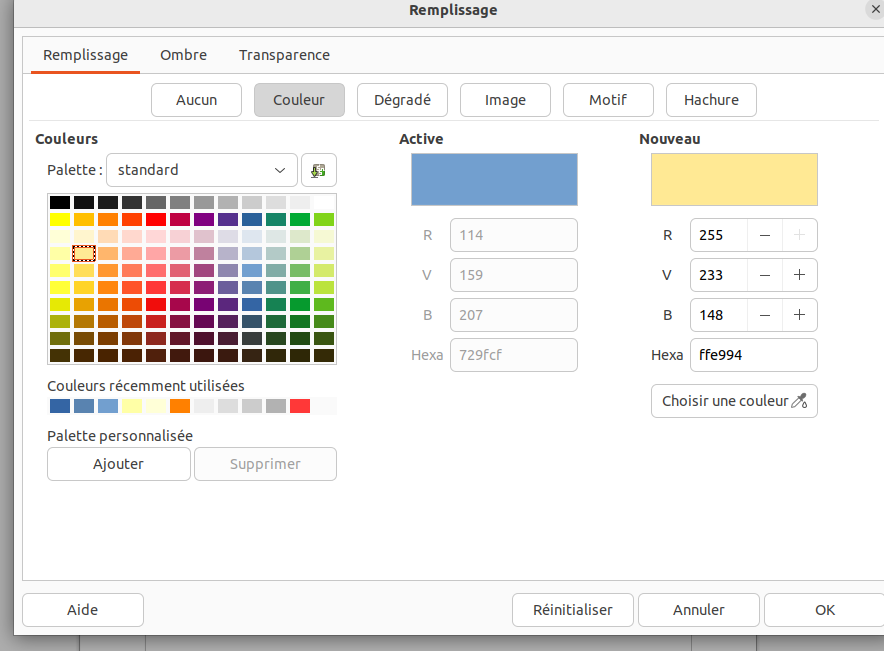Confirm with the OK button
This screenshot has width=884, height=651.
click(x=824, y=610)
